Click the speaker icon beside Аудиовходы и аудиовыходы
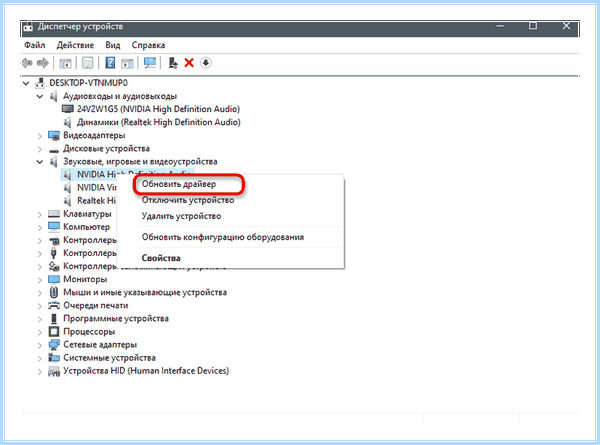600x445 pixels. pyautogui.click(x=54, y=96)
